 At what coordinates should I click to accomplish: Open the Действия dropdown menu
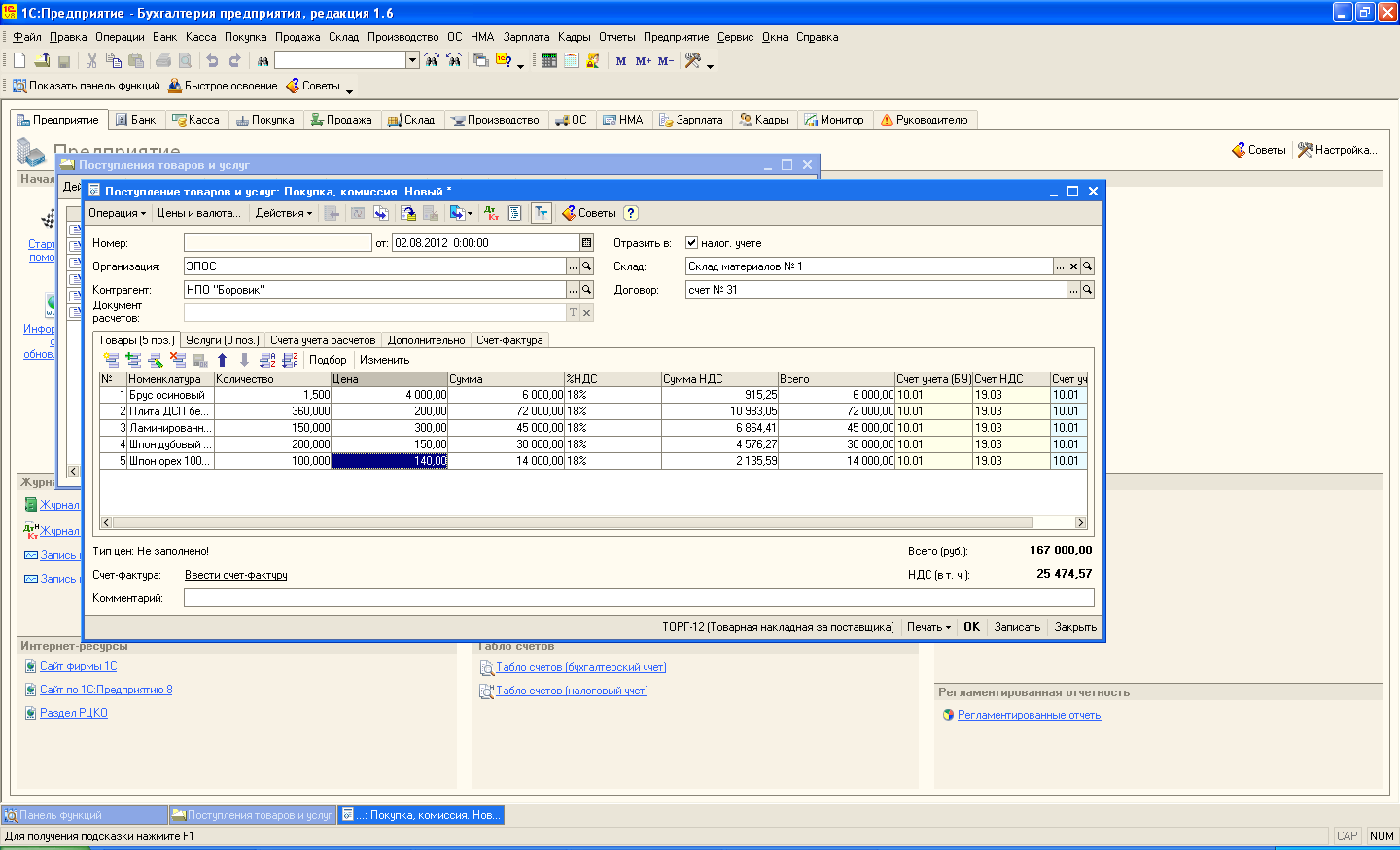click(284, 213)
